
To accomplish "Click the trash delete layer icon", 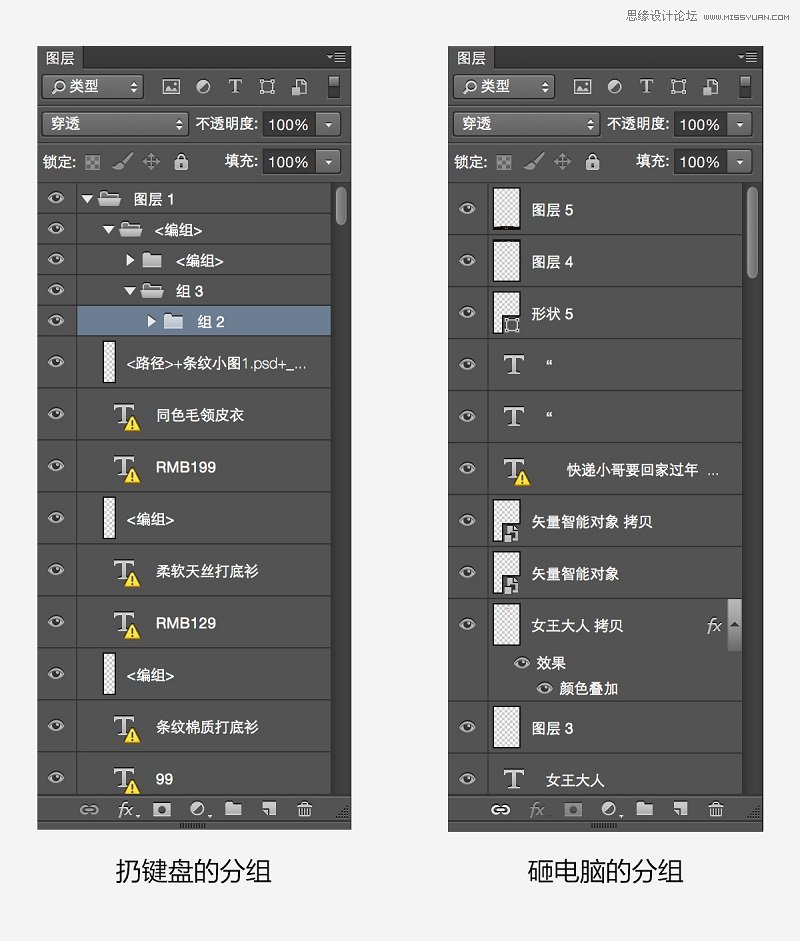I will coord(305,810).
